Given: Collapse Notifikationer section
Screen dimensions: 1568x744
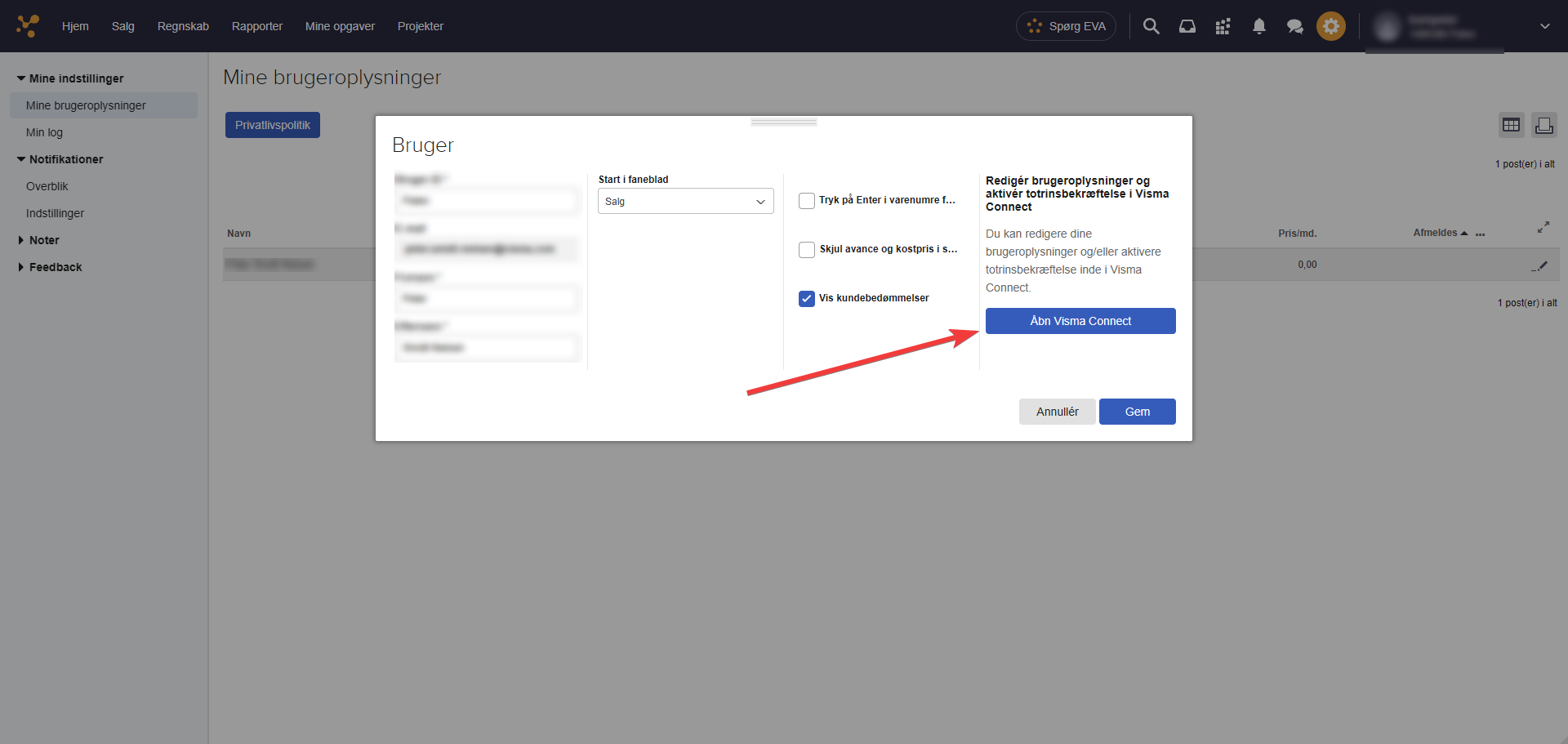Looking at the screenshot, I should coord(60,159).
